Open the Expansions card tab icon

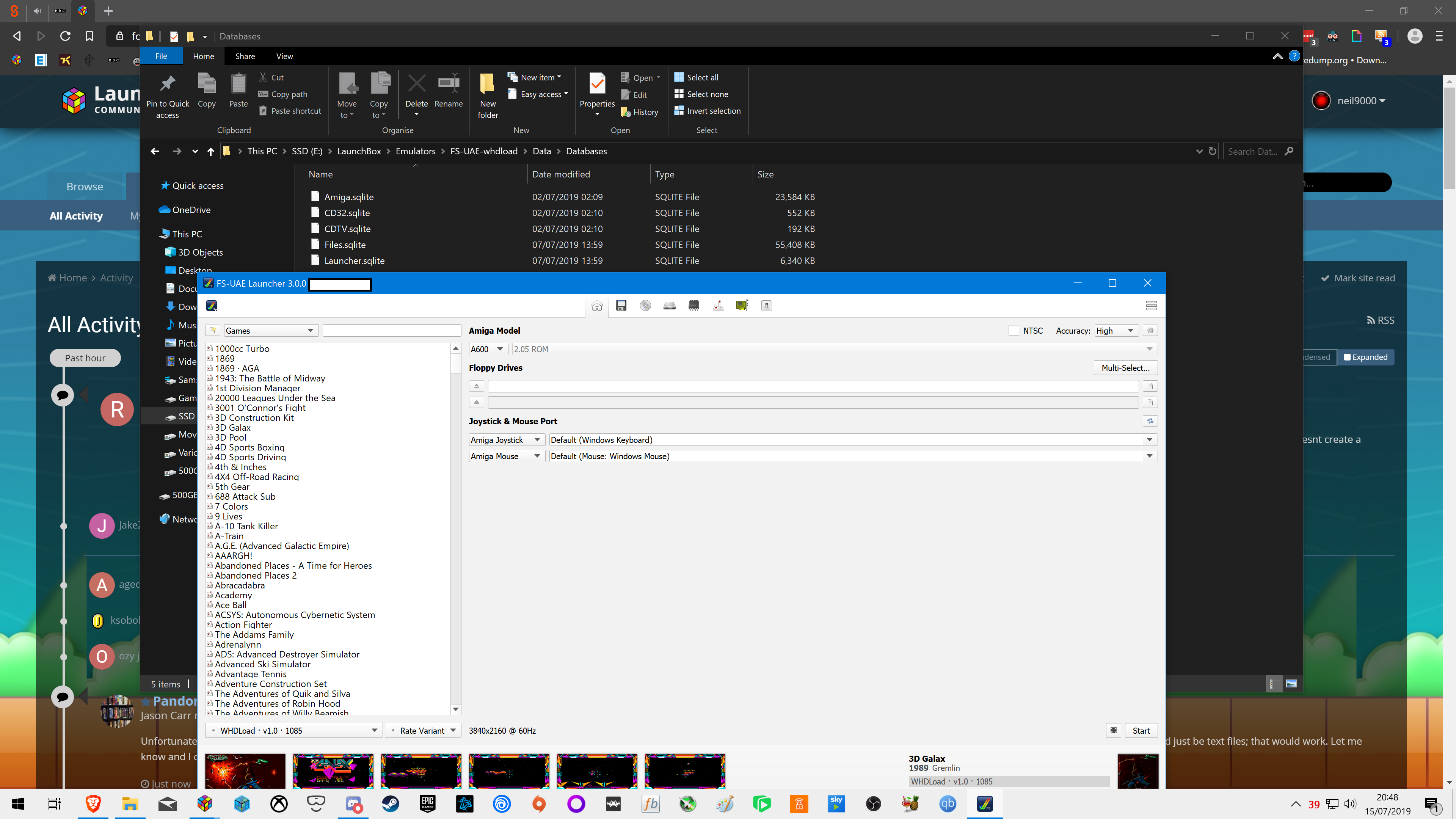742,306
